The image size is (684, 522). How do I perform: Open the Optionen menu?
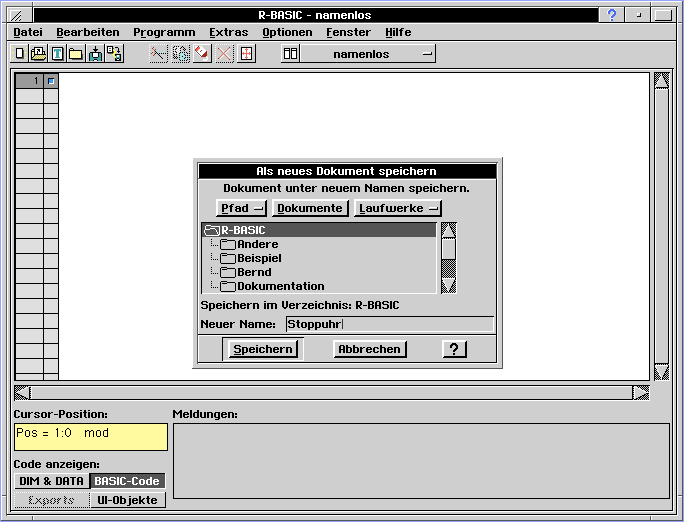tap(287, 32)
